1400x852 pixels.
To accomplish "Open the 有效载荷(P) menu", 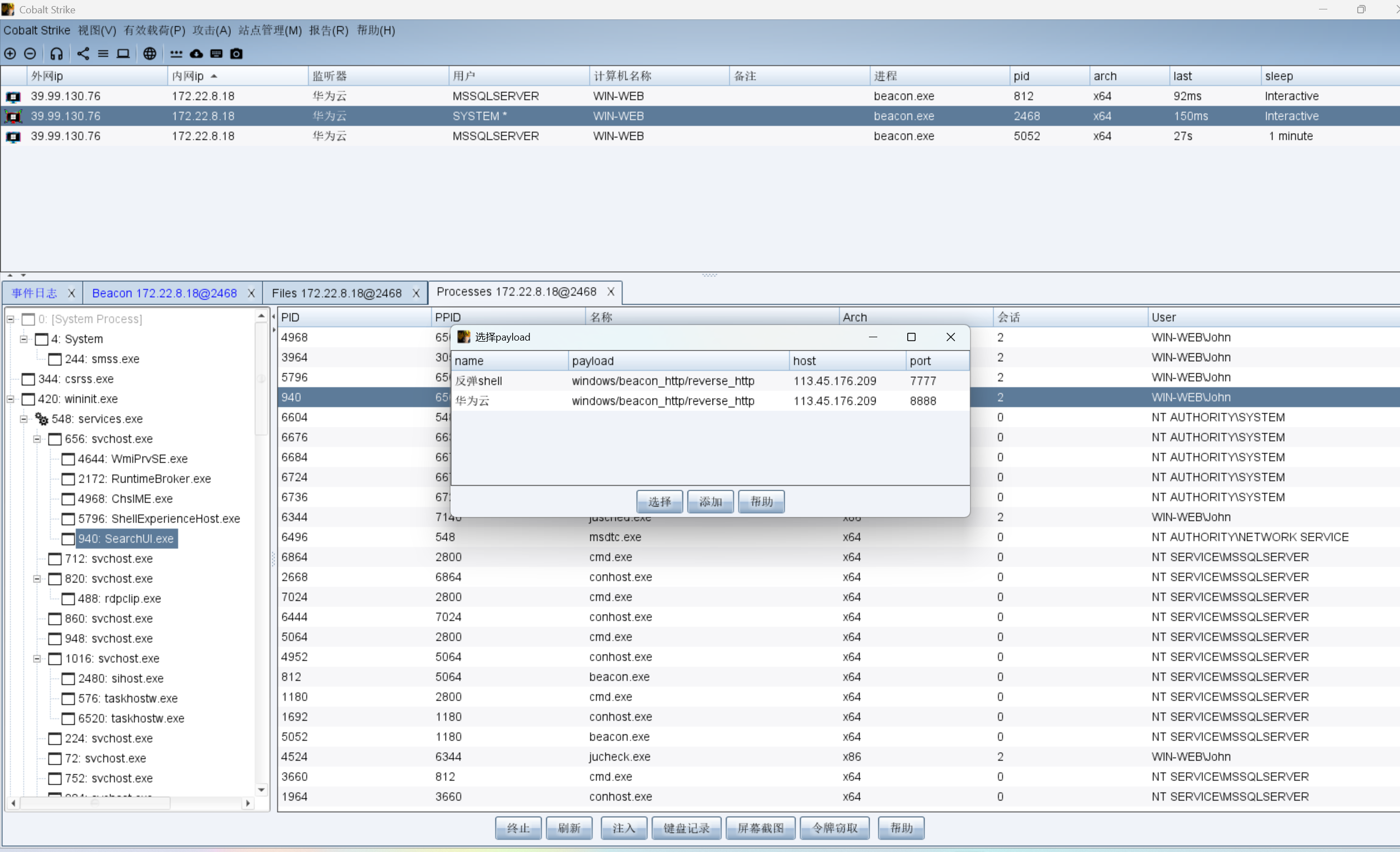I will 155,30.
